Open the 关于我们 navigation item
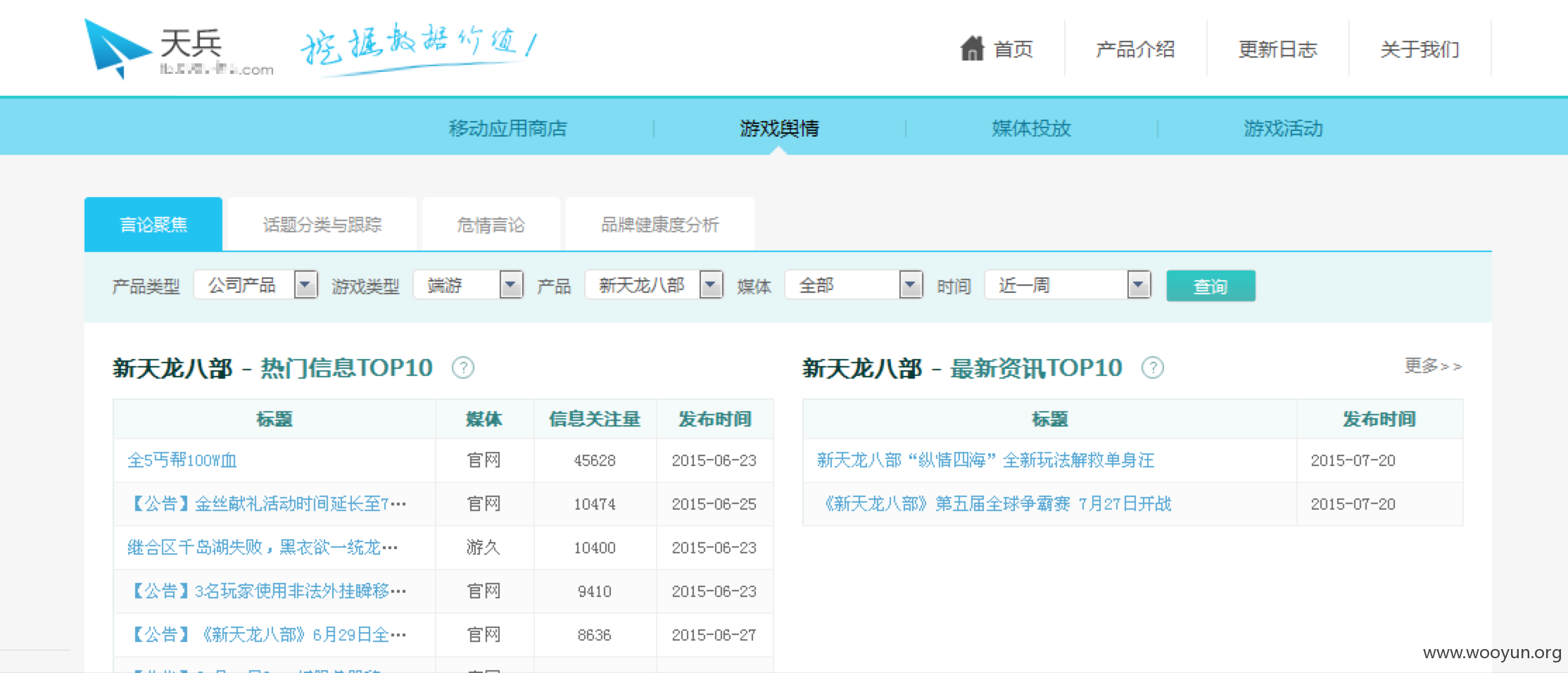The width and height of the screenshot is (1568, 673). [1420, 49]
